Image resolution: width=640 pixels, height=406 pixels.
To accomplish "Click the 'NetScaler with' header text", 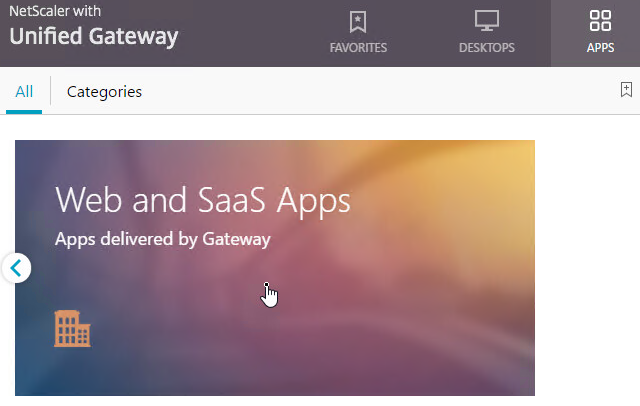I will click(55, 11).
